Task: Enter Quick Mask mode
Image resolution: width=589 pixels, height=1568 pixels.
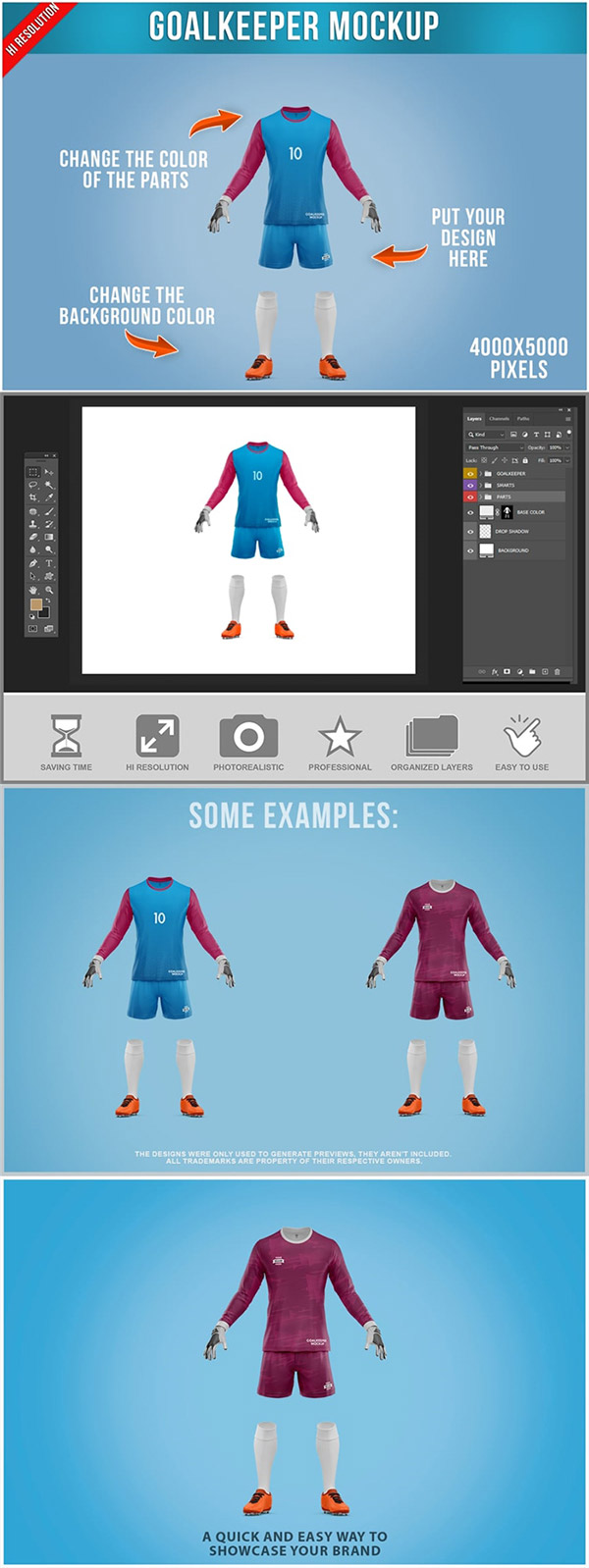Action: (x=33, y=629)
